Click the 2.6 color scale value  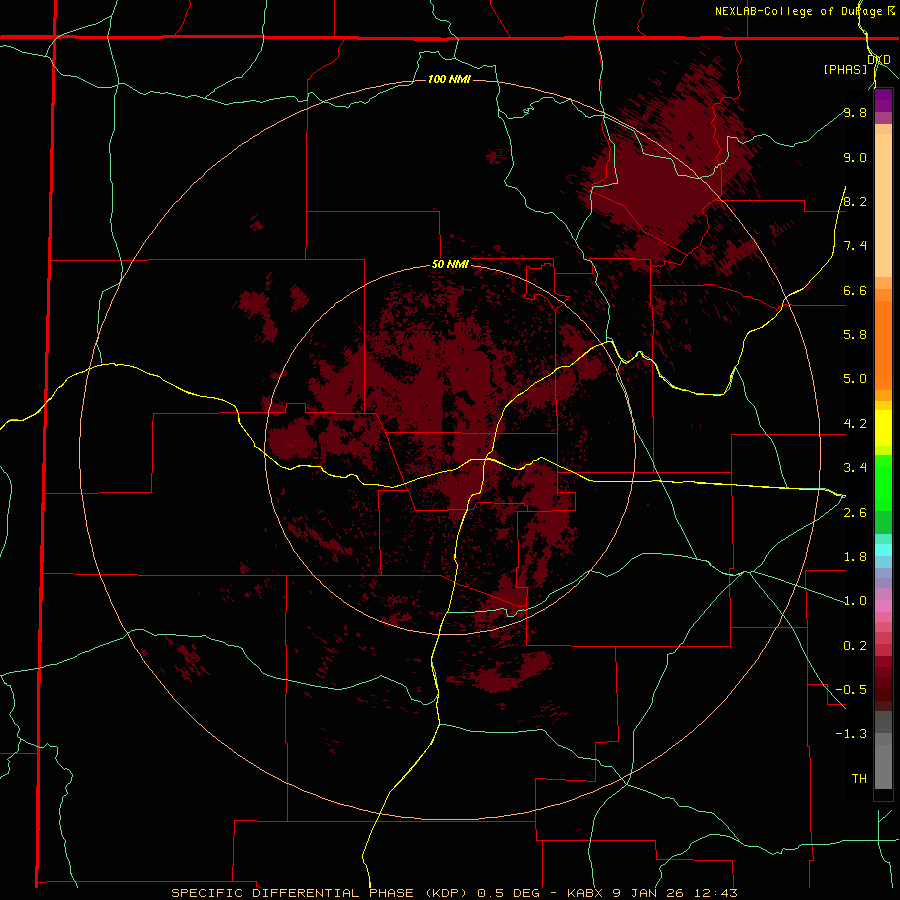855,513
